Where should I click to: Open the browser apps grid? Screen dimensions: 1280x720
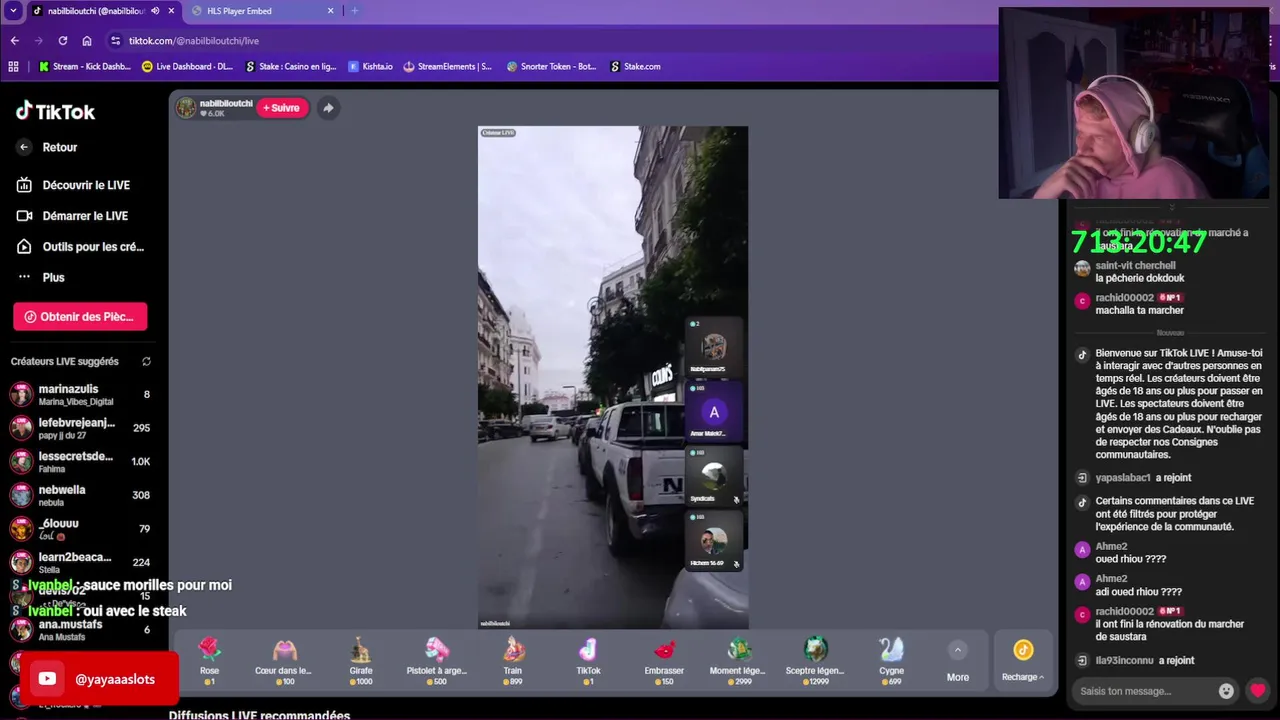[x=13, y=67]
